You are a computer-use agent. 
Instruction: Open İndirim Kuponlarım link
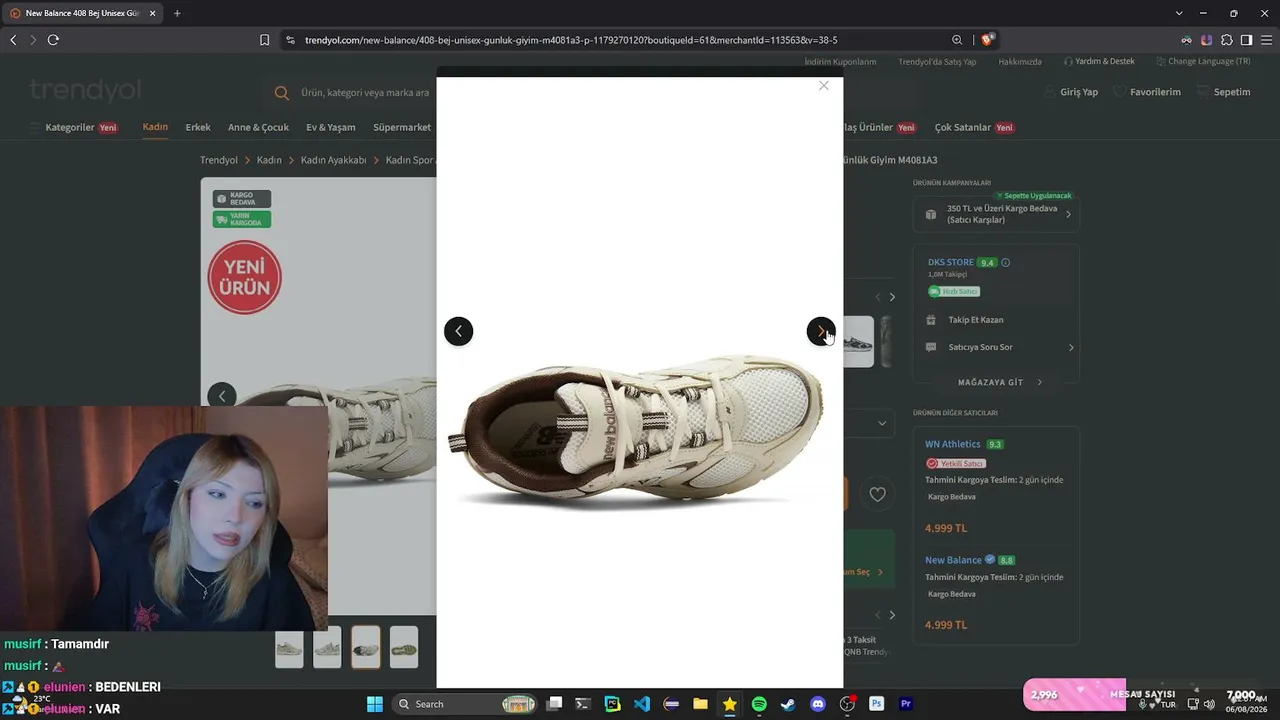coord(840,62)
